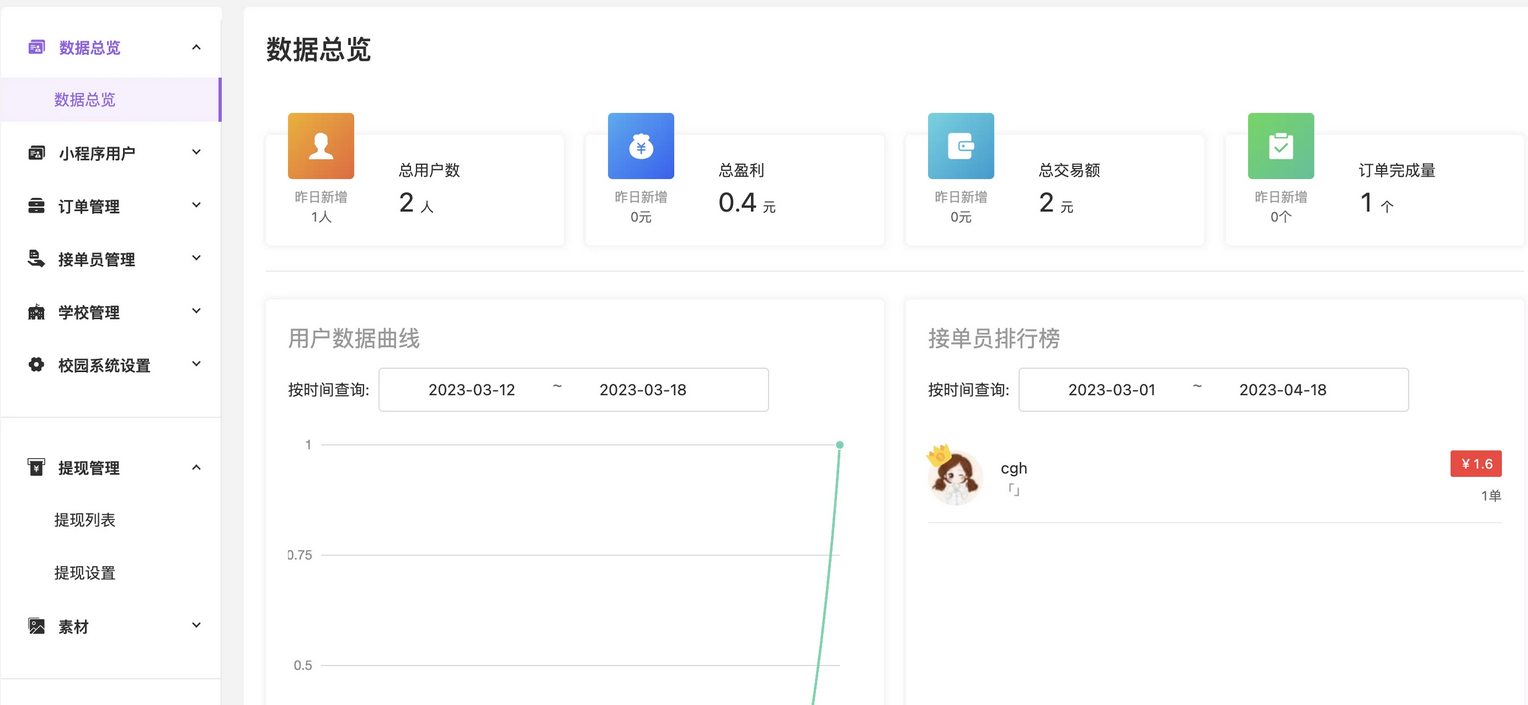Click the 校园系统设置 gear icon
The width and height of the screenshot is (1528, 705).
(37, 365)
